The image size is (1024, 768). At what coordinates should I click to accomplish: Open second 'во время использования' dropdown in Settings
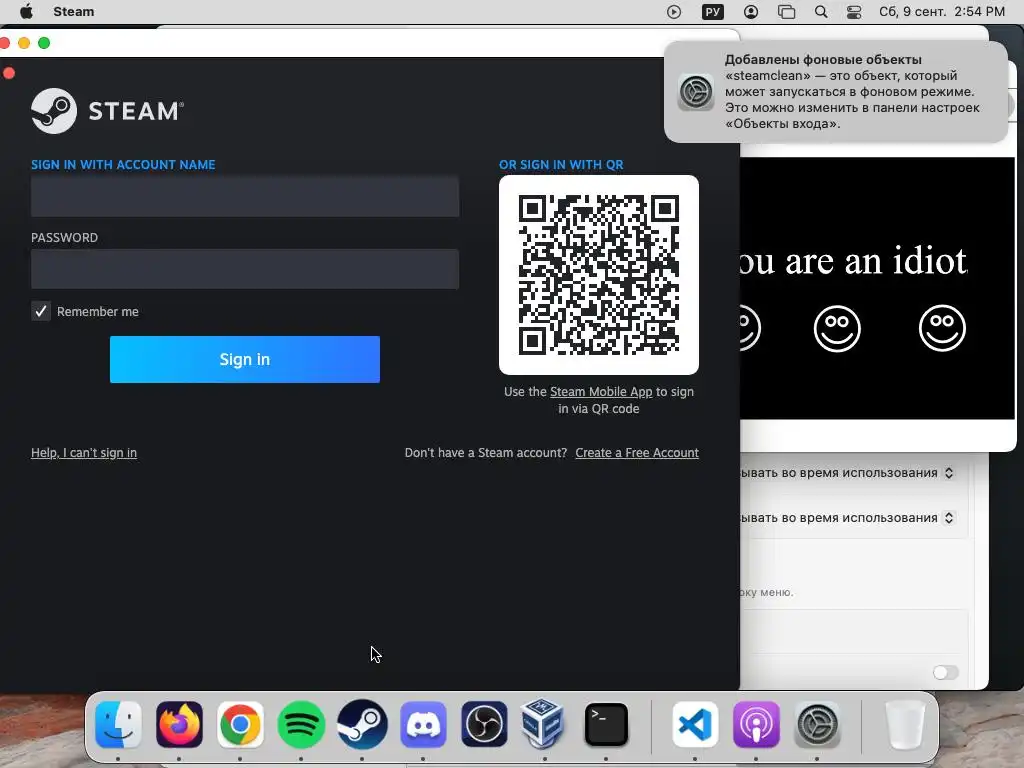click(949, 518)
